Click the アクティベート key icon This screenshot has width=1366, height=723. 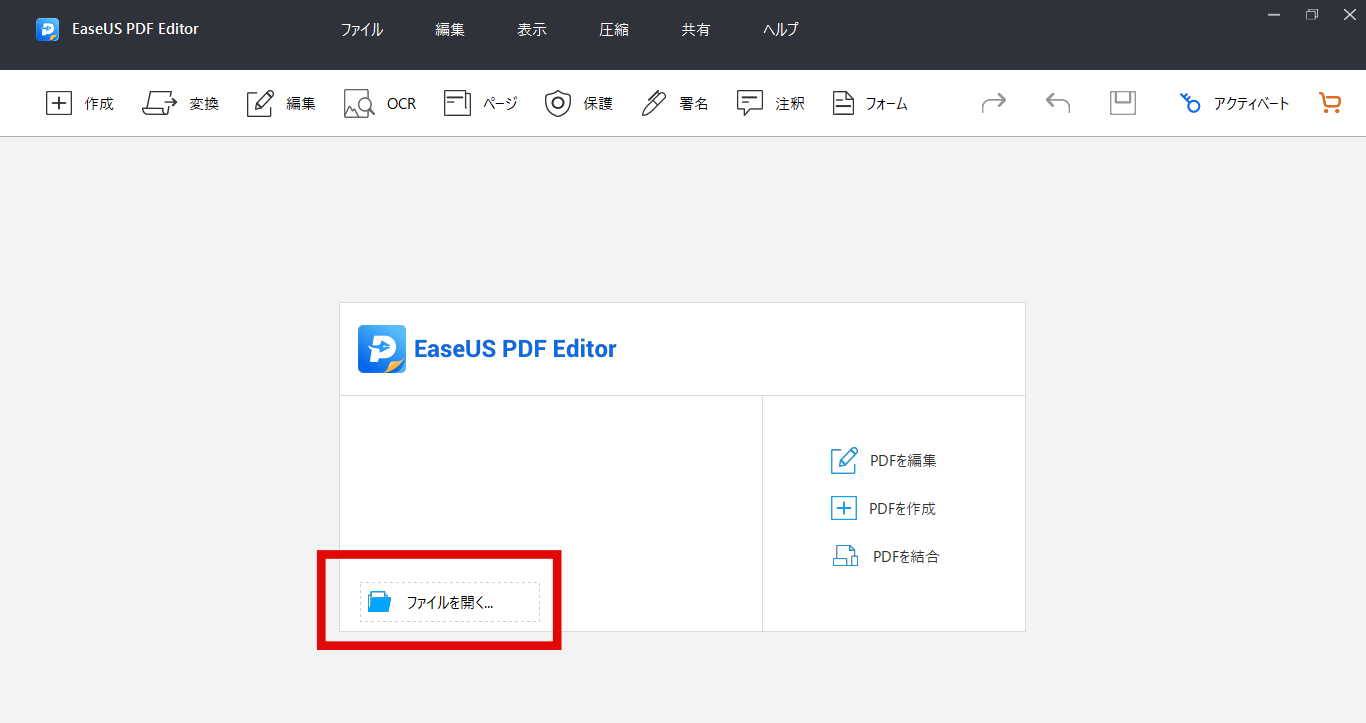(1190, 103)
